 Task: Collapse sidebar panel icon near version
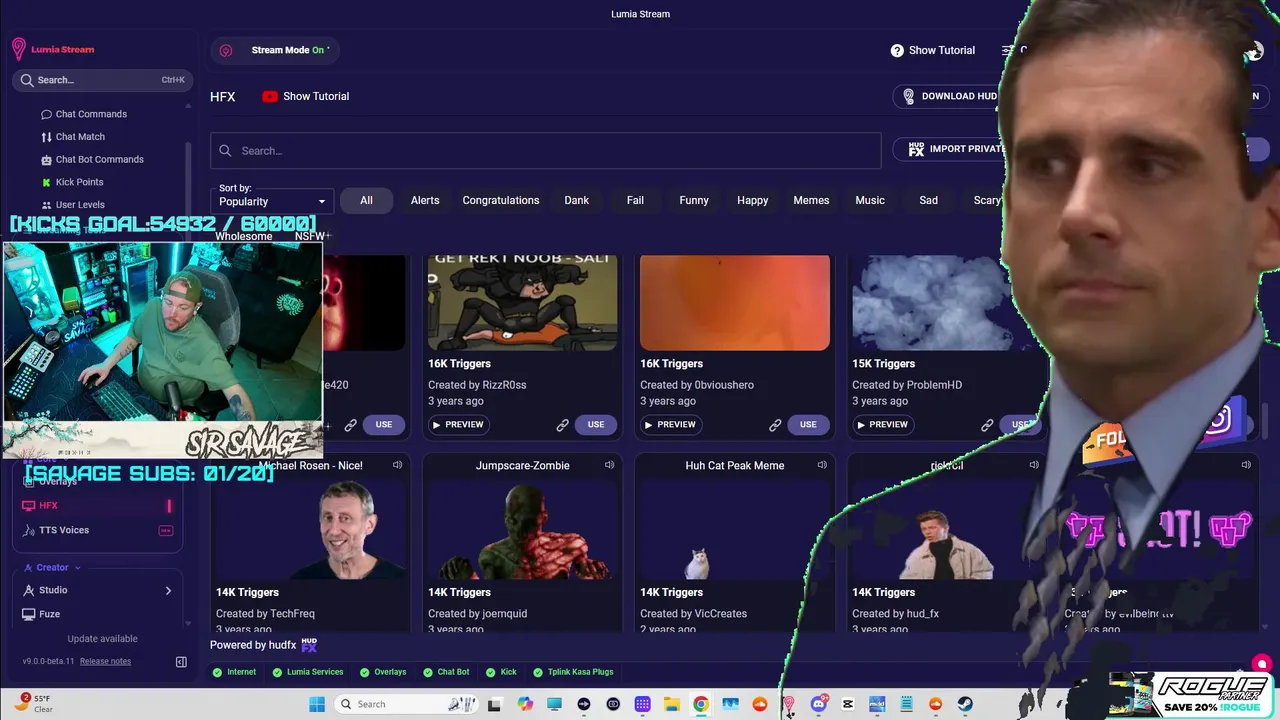[181, 661]
